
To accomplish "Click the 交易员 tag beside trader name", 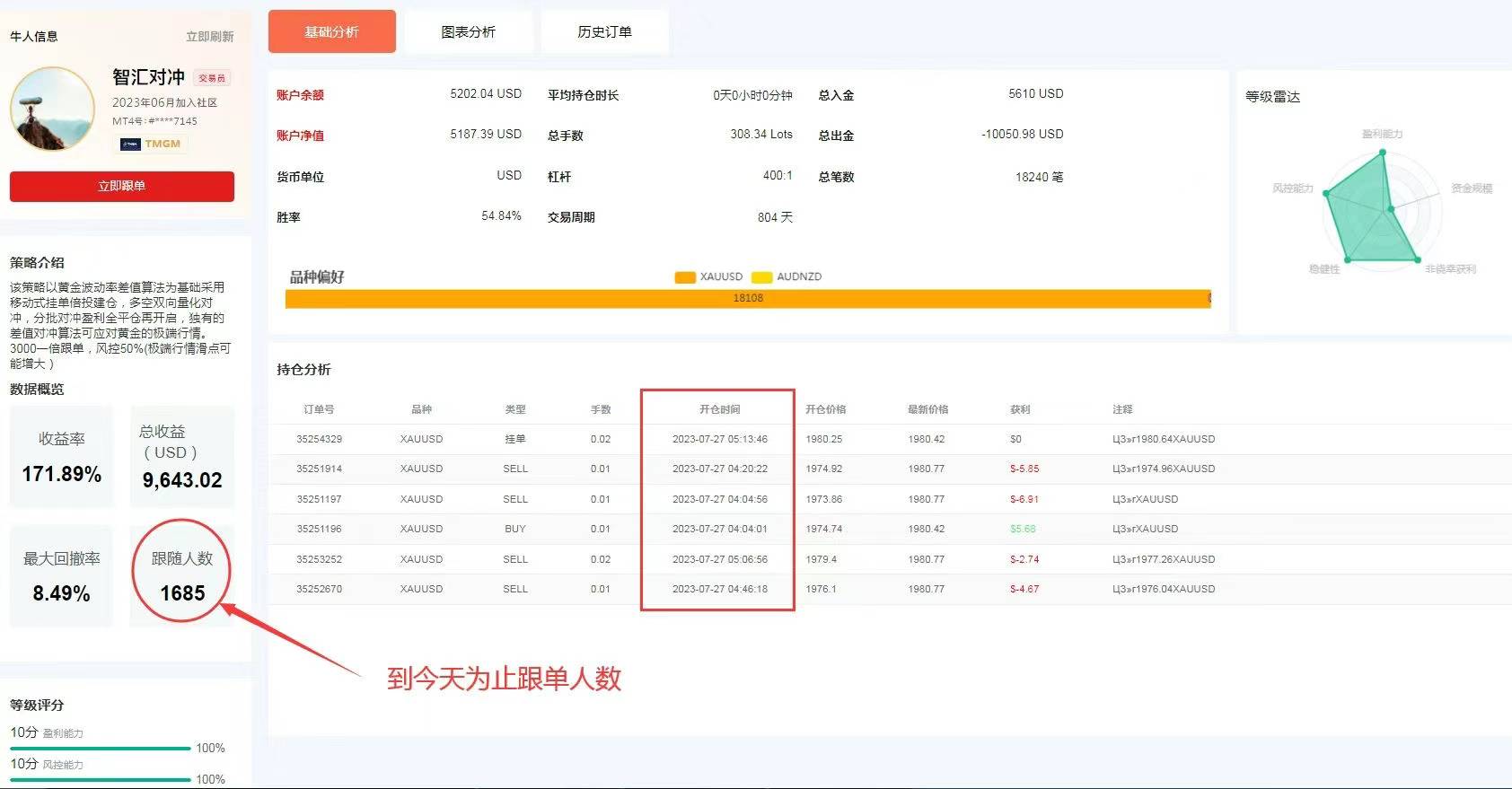I will [212, 78].
